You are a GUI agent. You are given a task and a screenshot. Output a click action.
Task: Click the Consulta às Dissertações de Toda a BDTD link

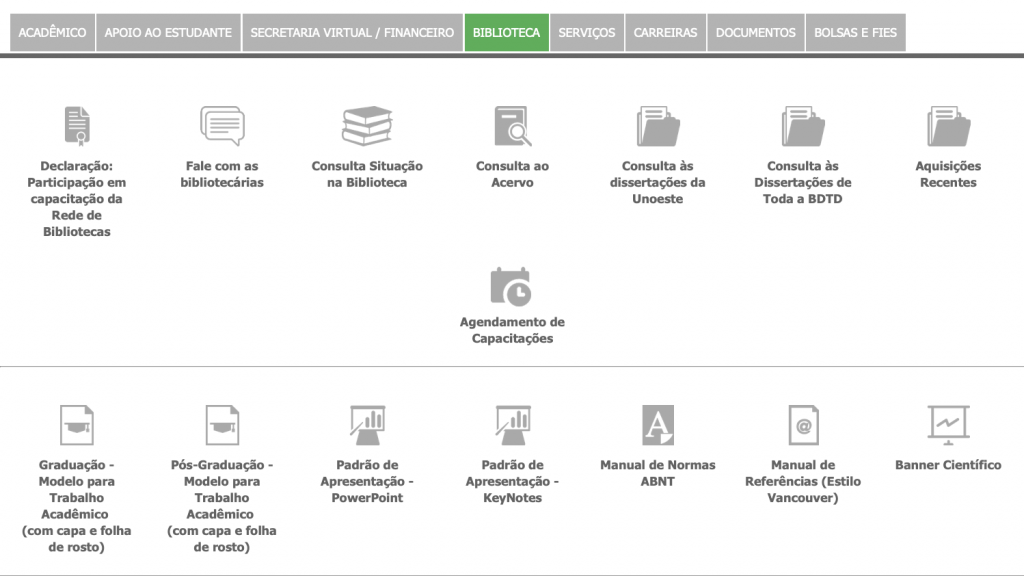click(802, 182)
